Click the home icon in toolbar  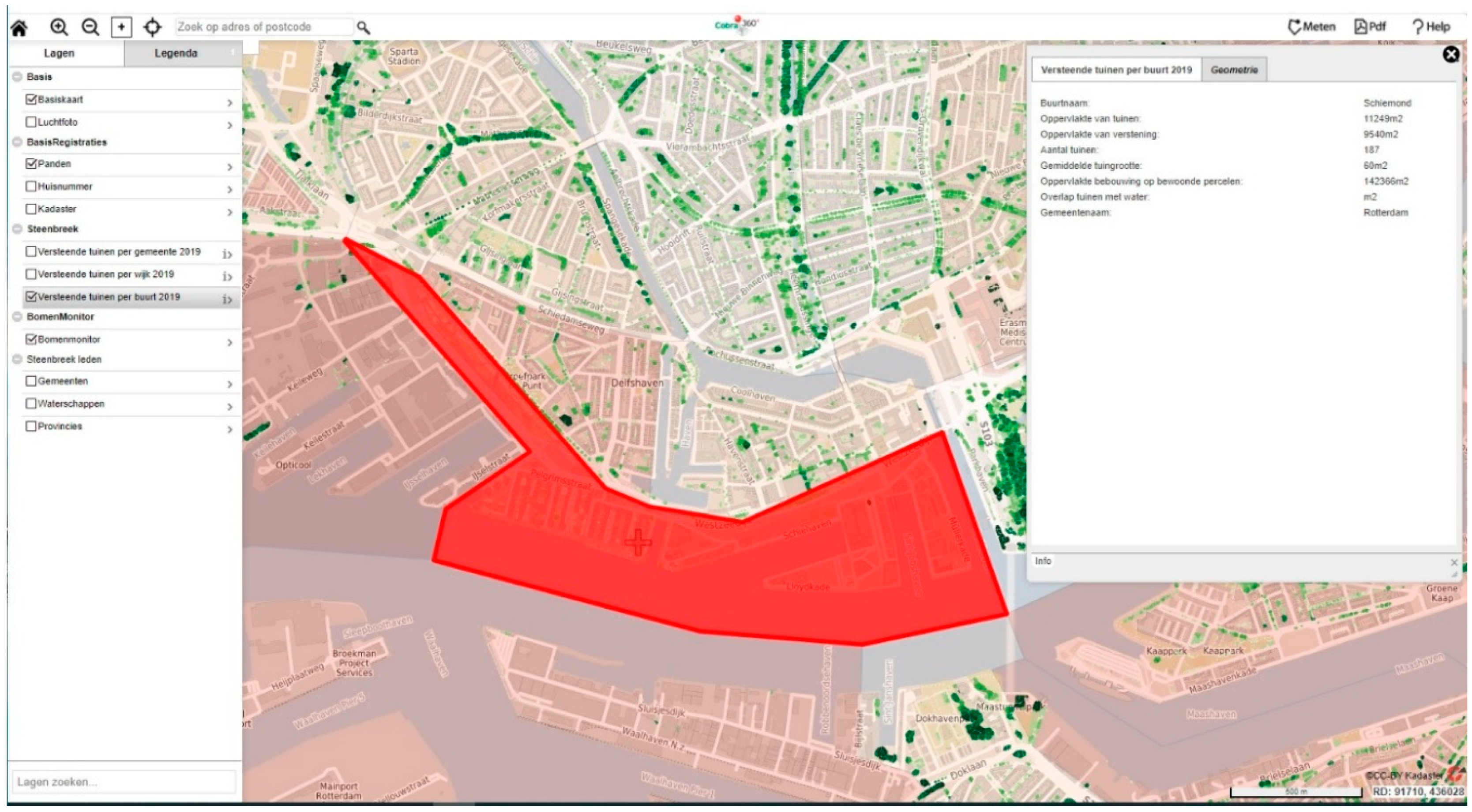[19, 28]
